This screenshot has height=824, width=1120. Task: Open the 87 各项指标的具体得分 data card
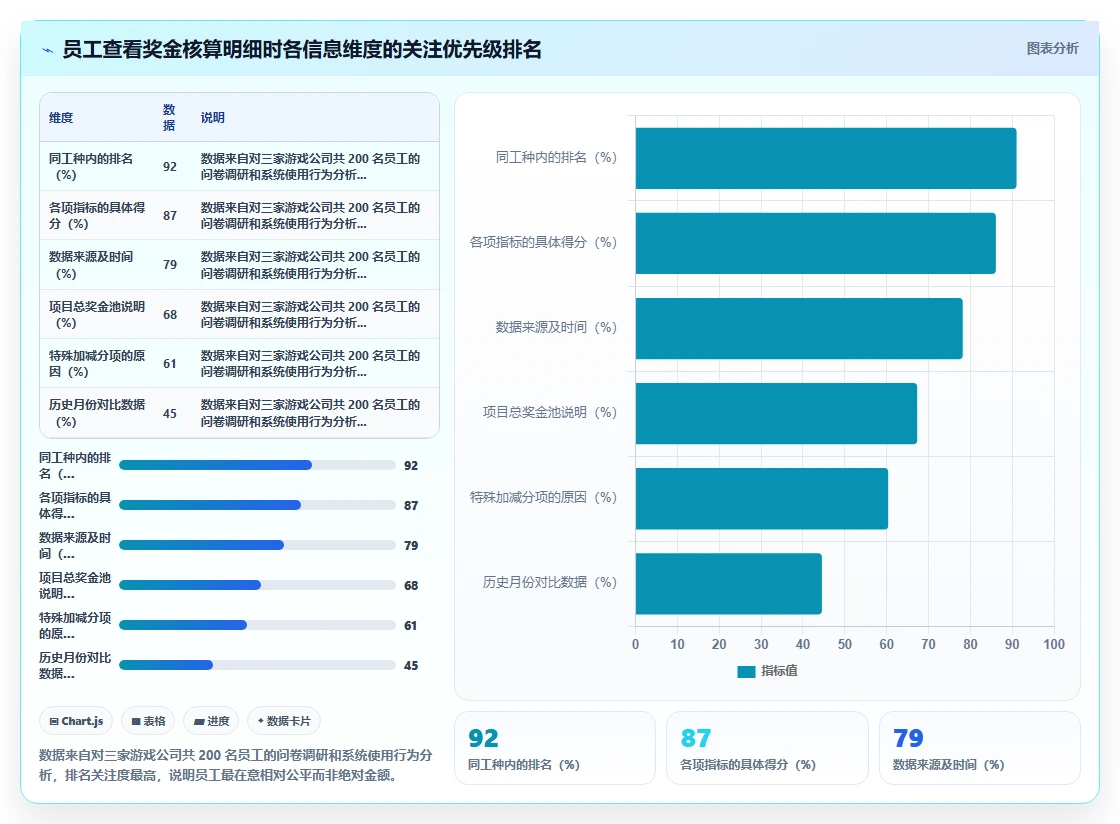pyautogui.click(x=767, y=748)
